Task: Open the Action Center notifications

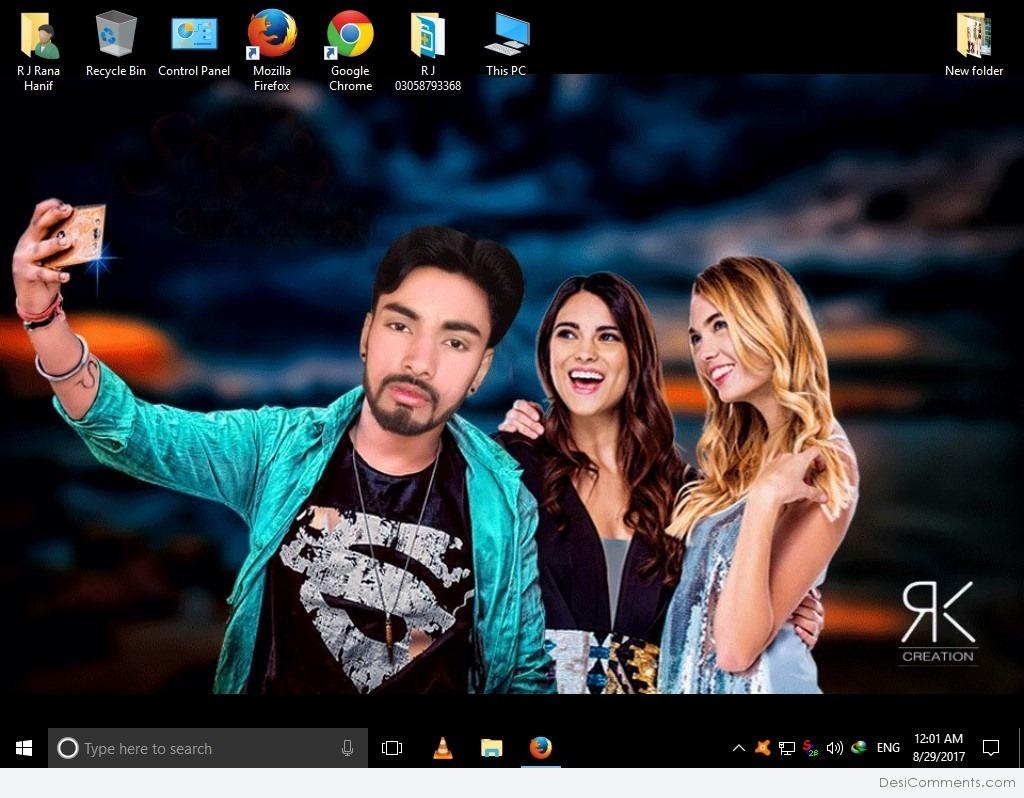Action: pos(991,748)
